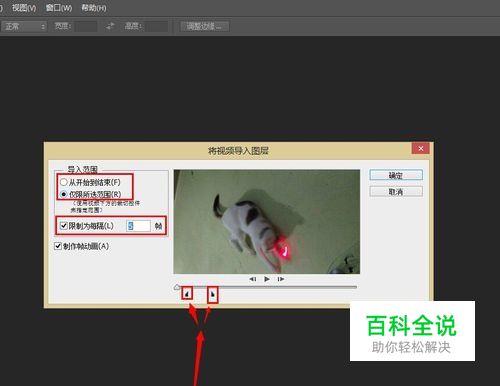Click the 调整边缘 button
The image size is (500, 386).
tap(204, 26)
